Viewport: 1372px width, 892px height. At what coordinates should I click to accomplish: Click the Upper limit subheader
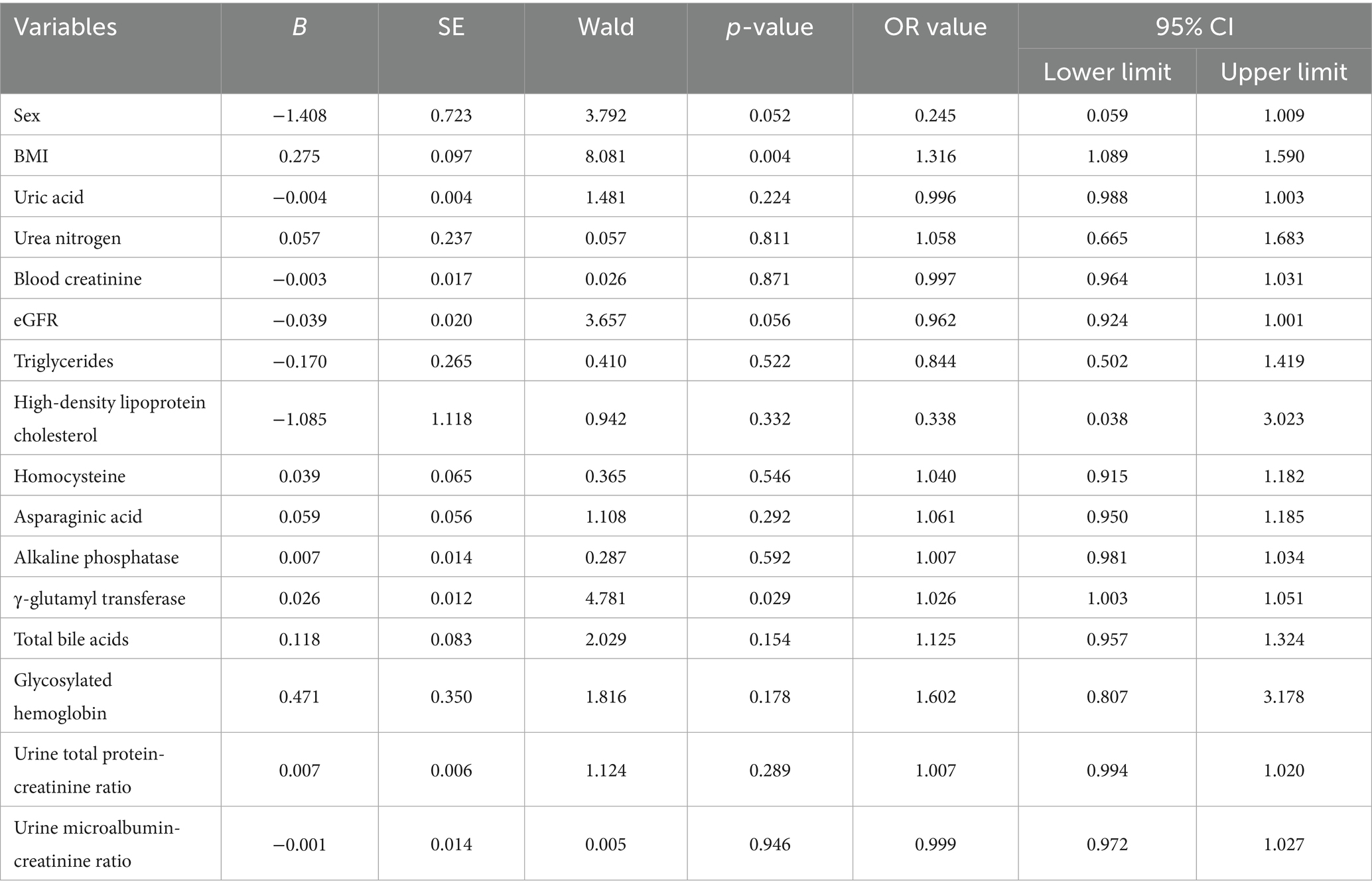(1284, 72)
